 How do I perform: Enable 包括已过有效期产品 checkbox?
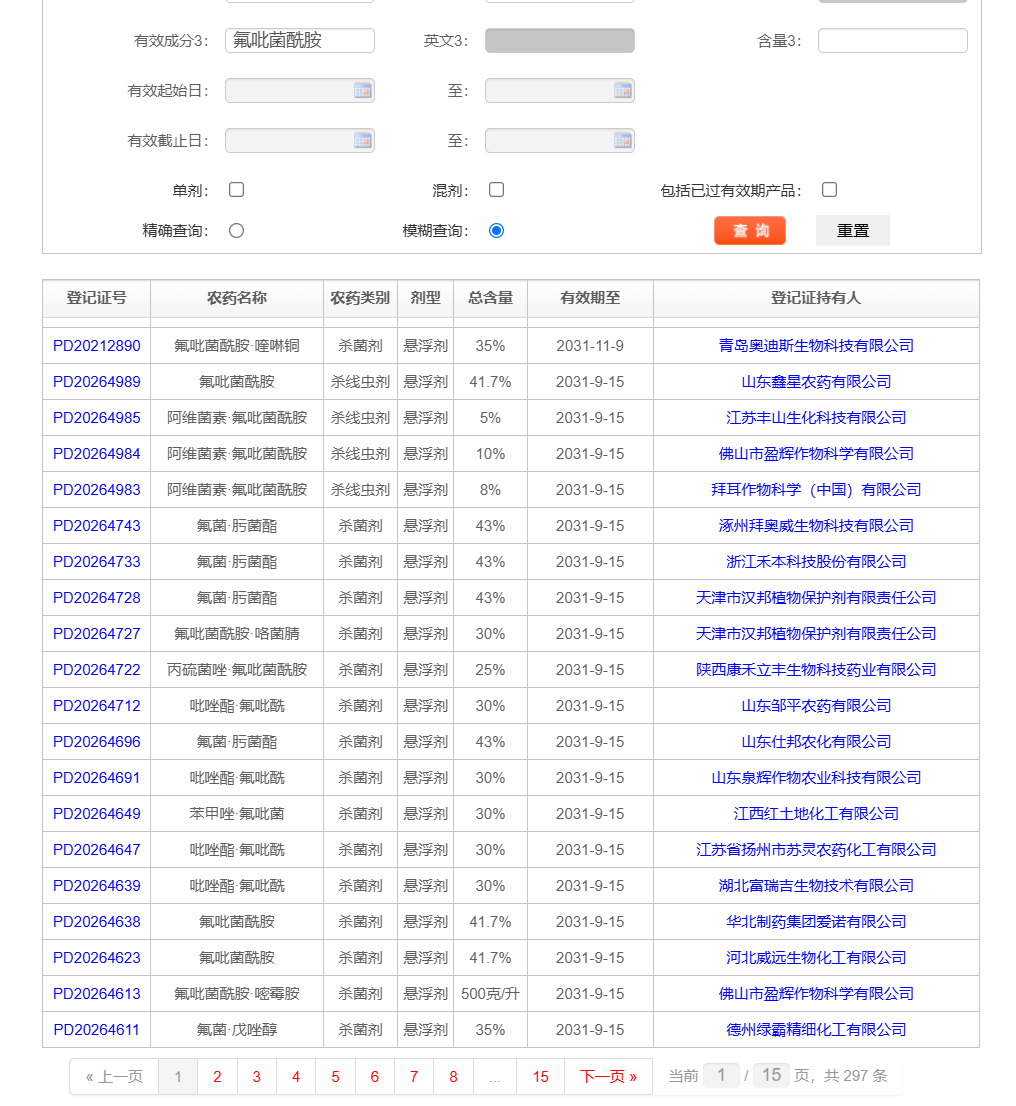tap(830, 190)
